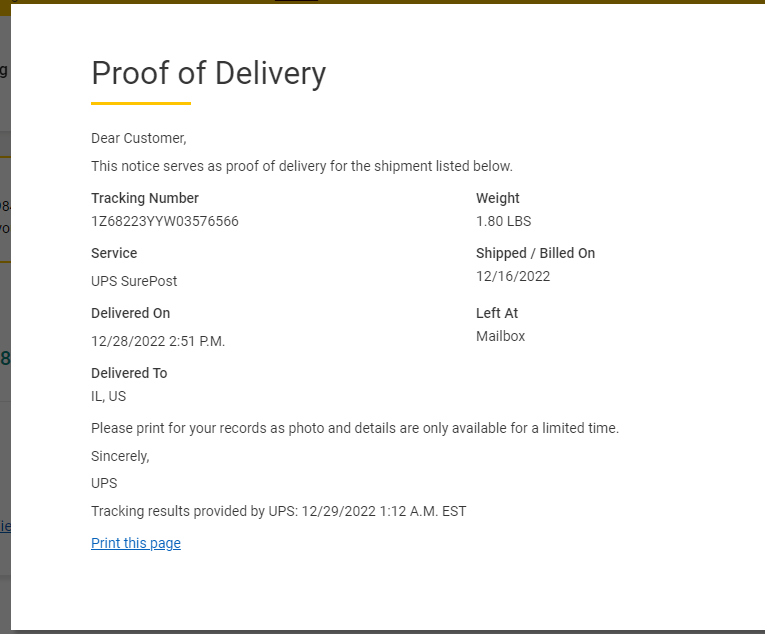
Task: Click the Mailbox location value
Action: pyautogui.click(x=500, y=336)
